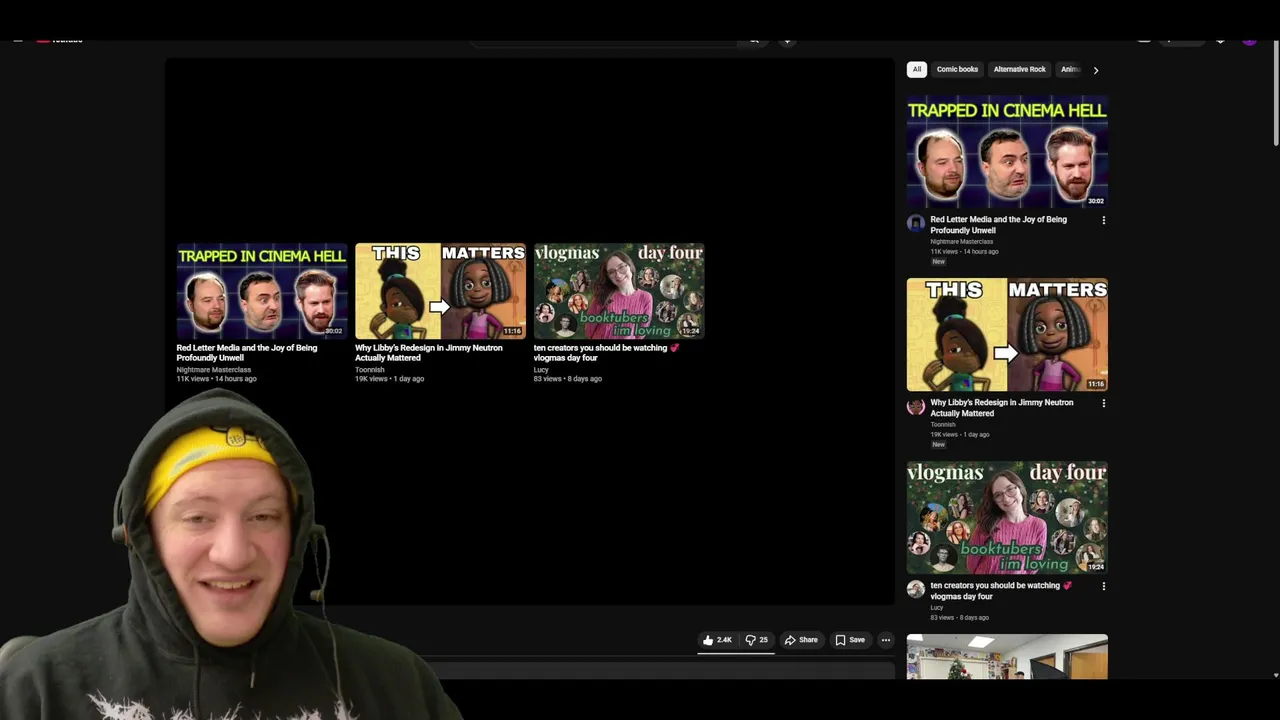Click end-screen channel name Toonrish
The width and height of the screenshot is (1280, 720).
point(369,370)
